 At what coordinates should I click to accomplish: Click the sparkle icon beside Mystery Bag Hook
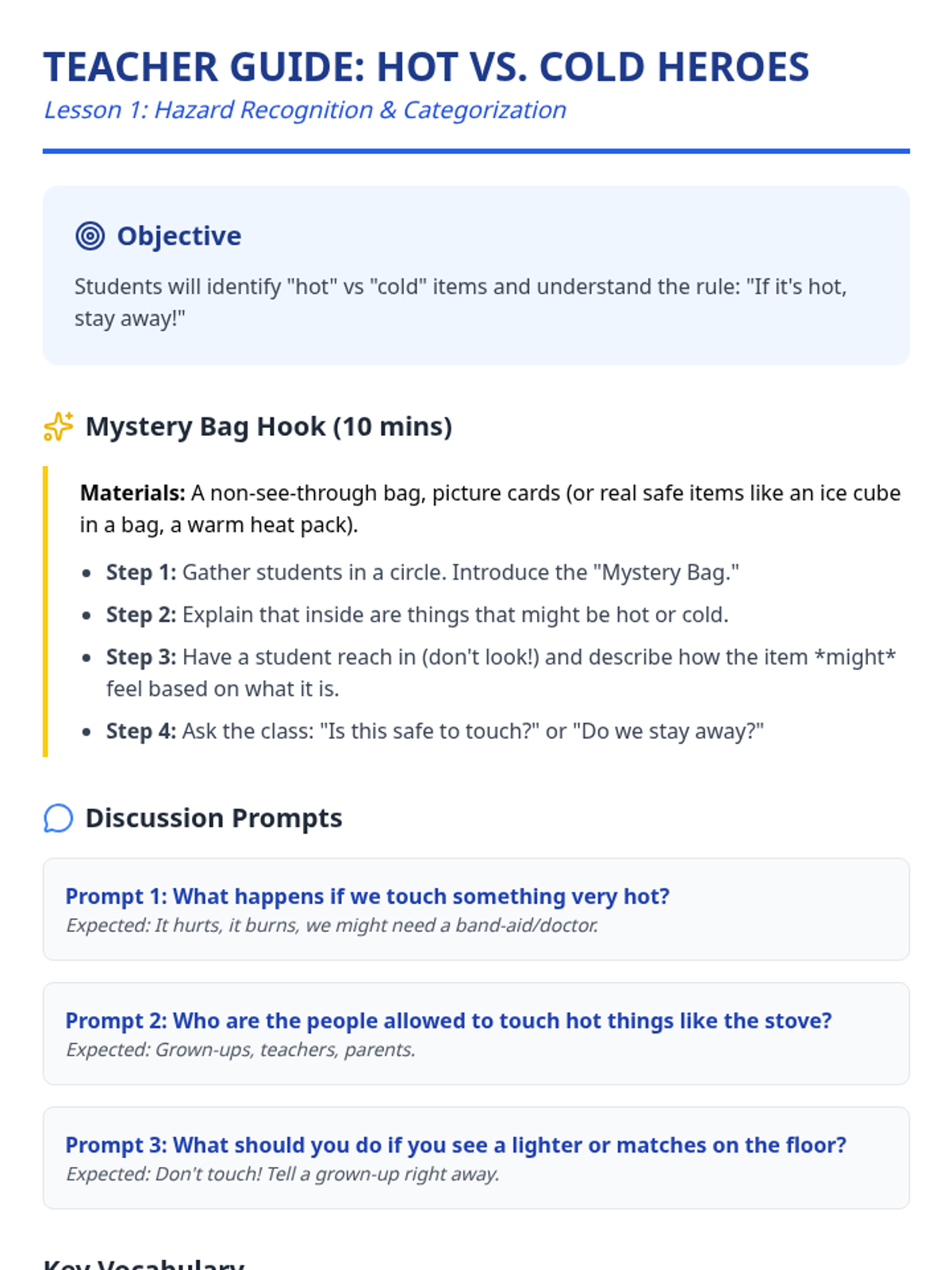click(x=59, y=426)
